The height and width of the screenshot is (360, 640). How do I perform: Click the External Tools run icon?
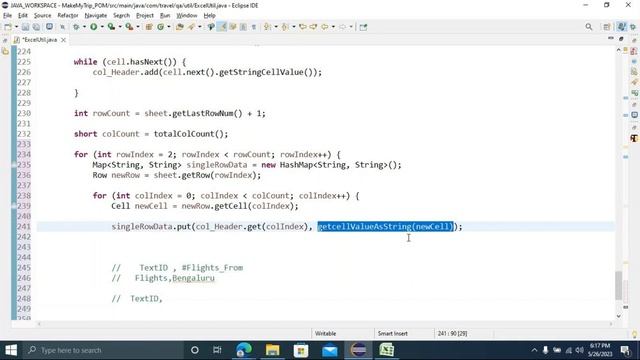(129, 27)
